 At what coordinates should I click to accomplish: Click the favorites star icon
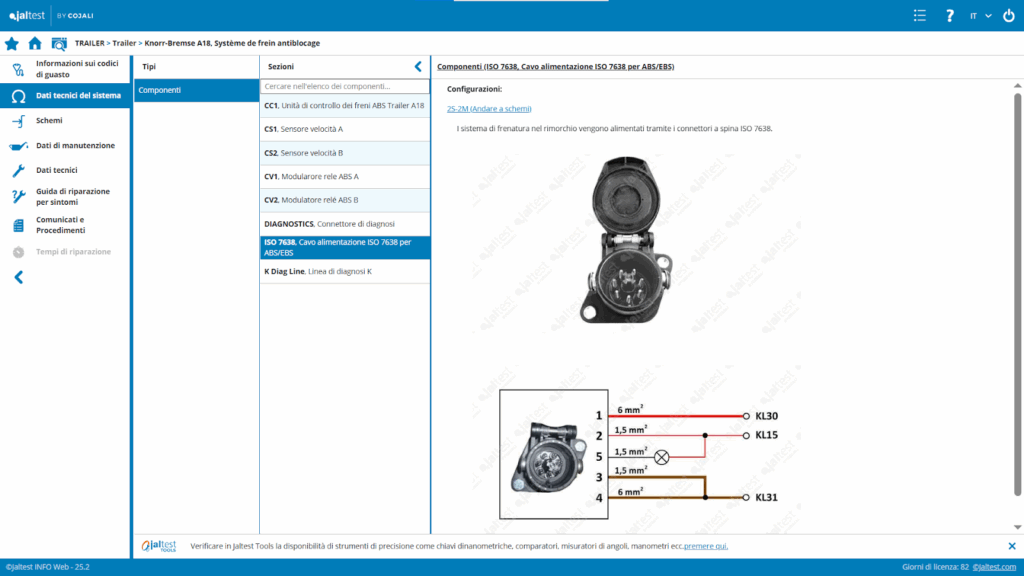click(12, 44)
